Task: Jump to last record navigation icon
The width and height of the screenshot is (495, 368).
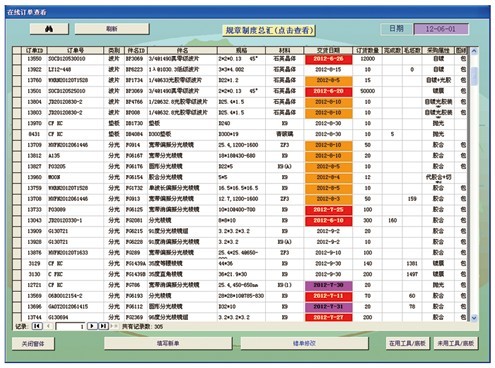Action: click(x=103, y=326)
